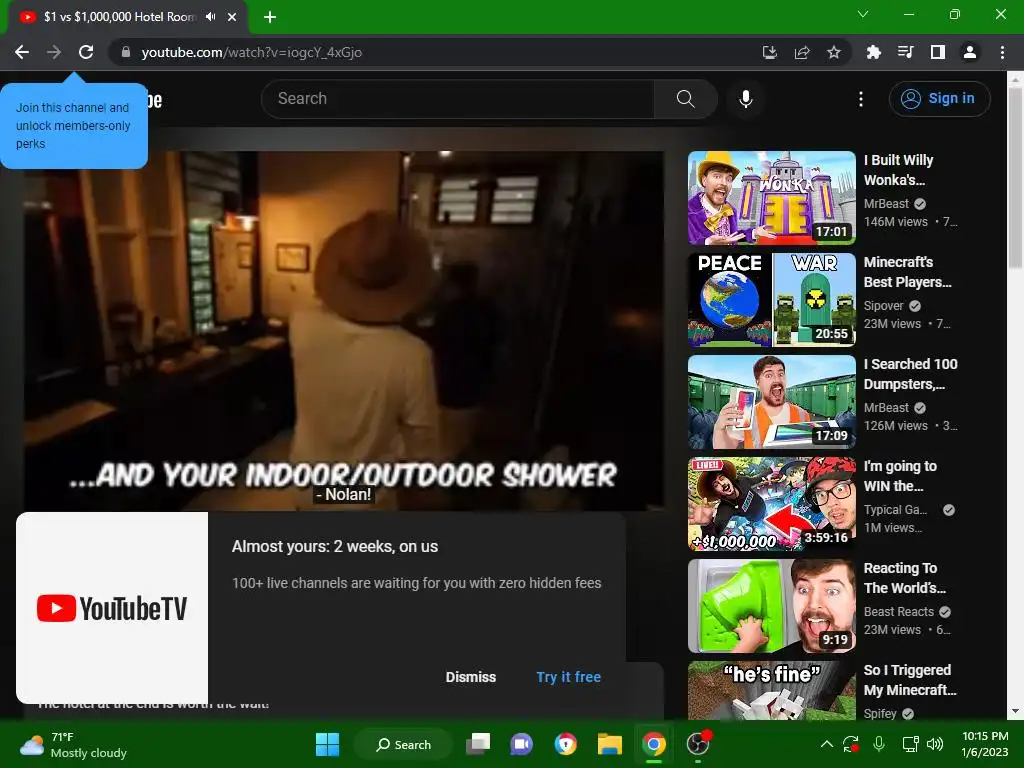Open the media control icon in Chrome toolbar
Viewport: 1024px width, 768px height.
(906, 52)
